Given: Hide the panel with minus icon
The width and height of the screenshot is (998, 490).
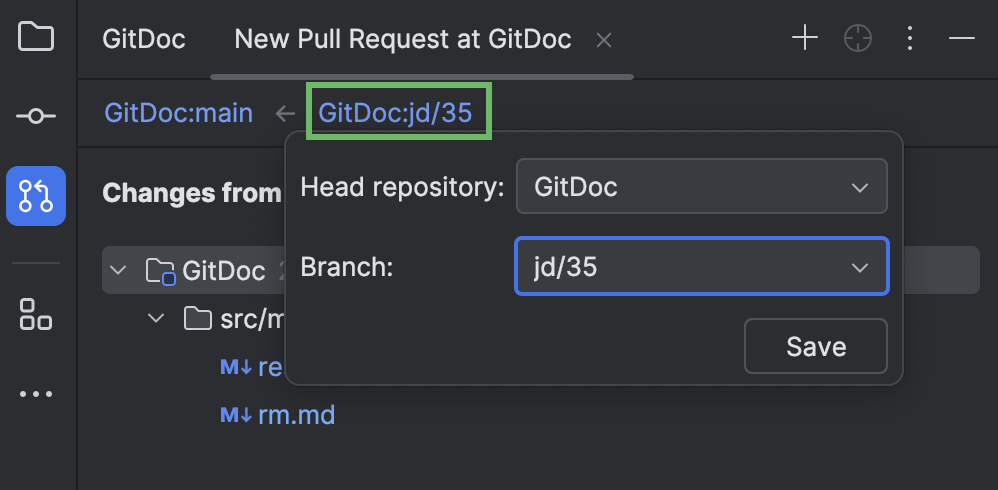Looking at the screenshot, I should 962,38.
